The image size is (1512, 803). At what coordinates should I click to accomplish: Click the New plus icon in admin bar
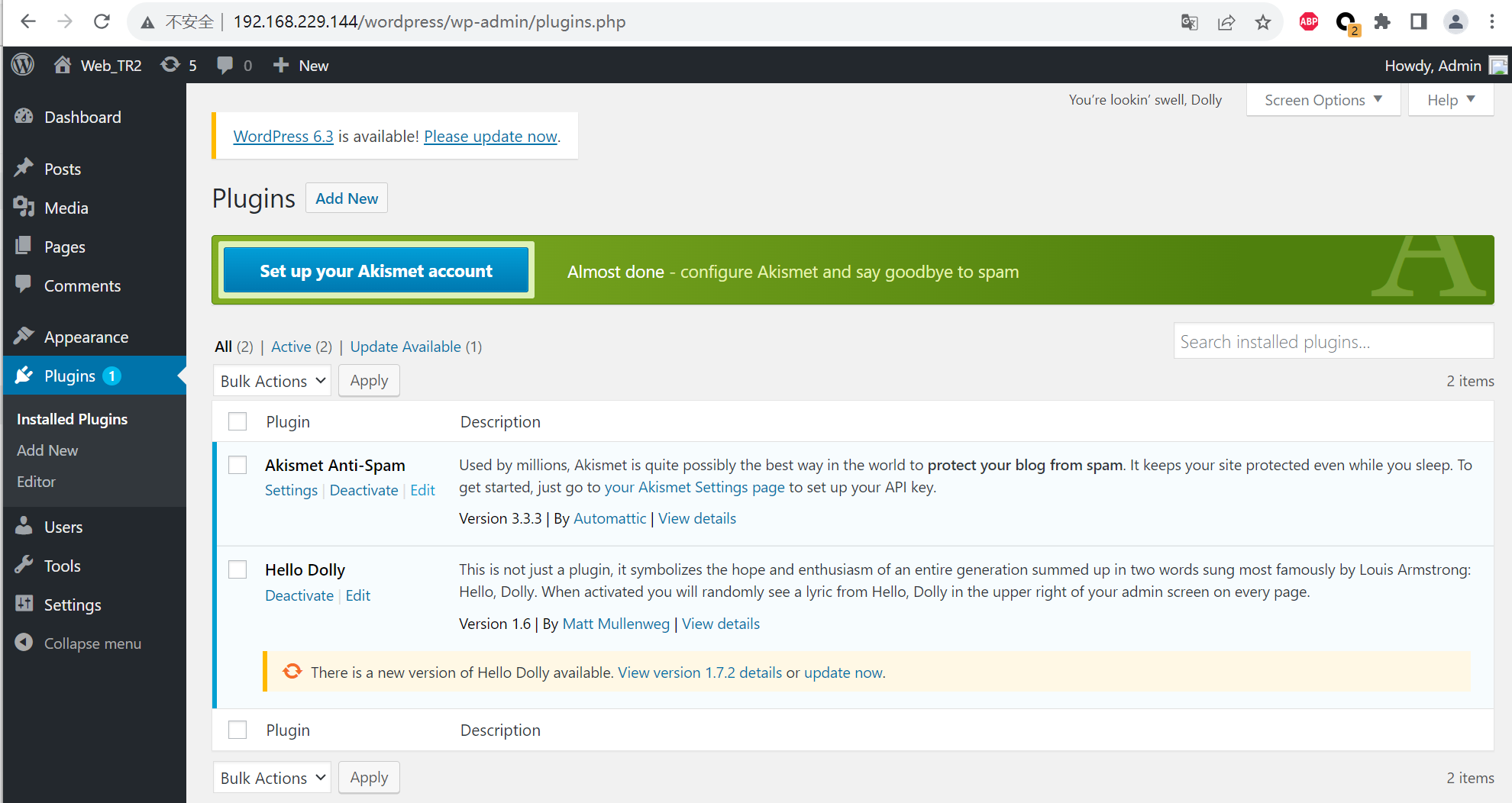click(x=281, y=65)
